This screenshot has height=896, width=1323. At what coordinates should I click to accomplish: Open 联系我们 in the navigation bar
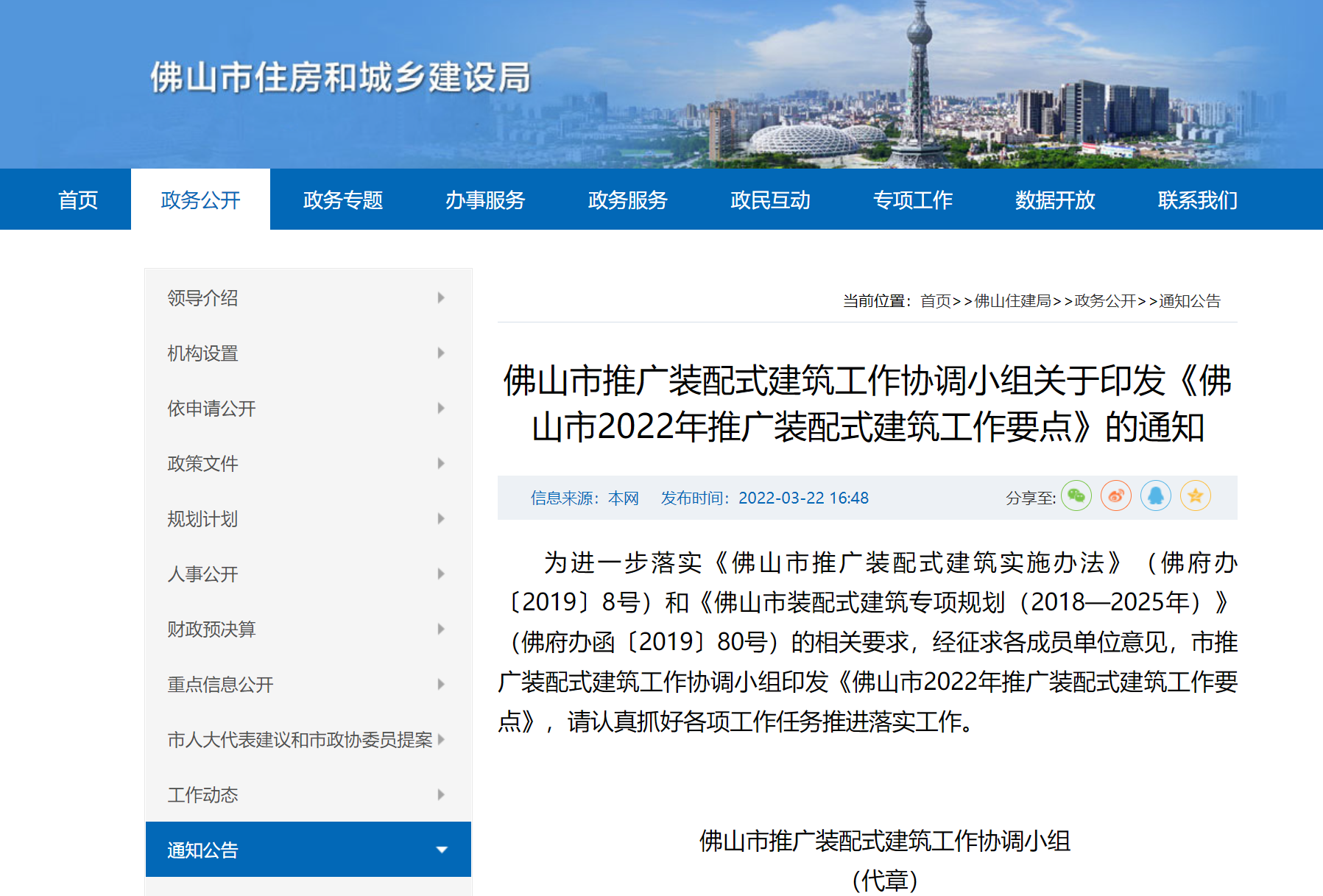(x=1197, y=200)
